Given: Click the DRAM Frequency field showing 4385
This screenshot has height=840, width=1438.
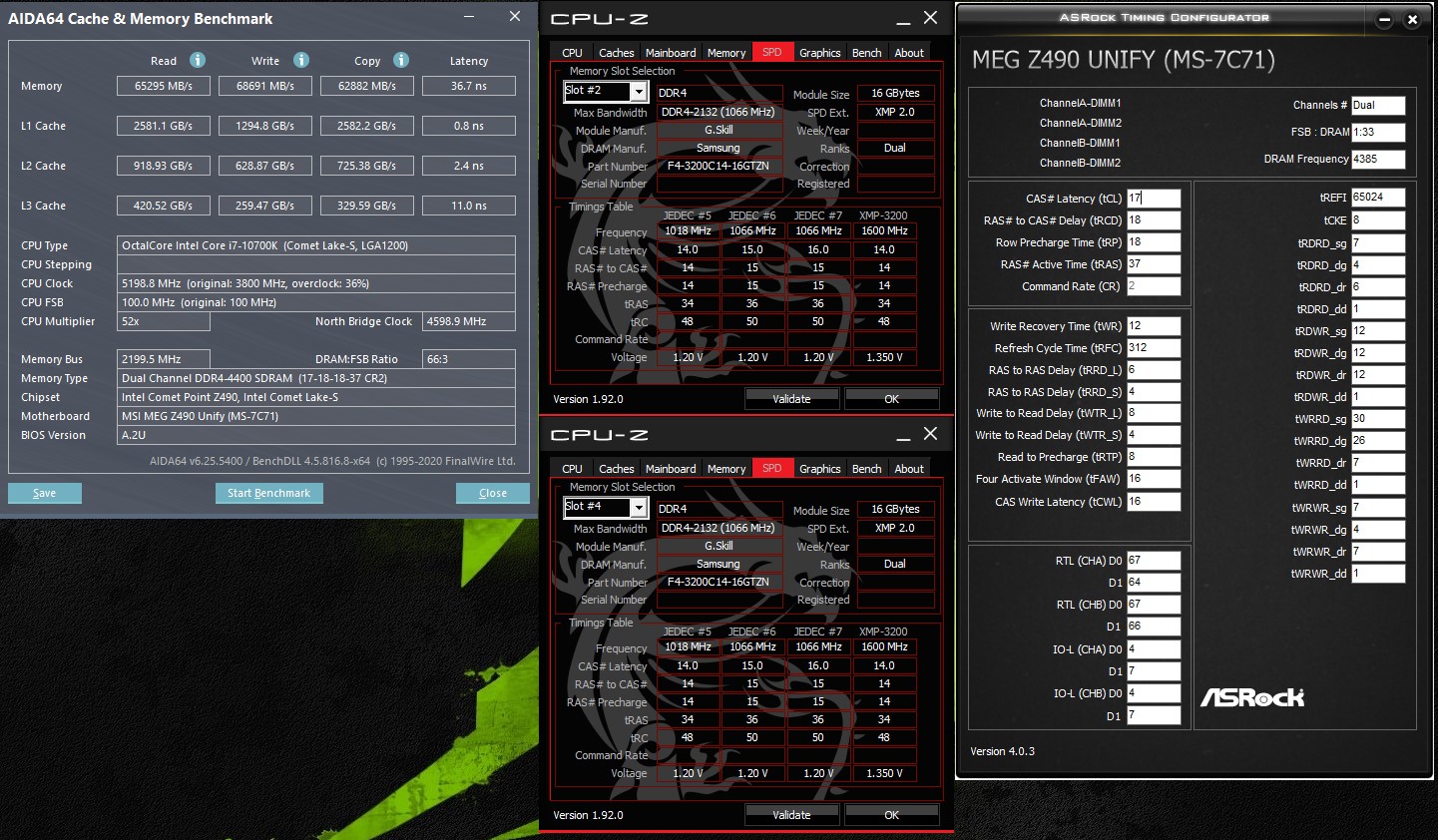Looking at the screenshot, I should click(x=1379, y=159).
